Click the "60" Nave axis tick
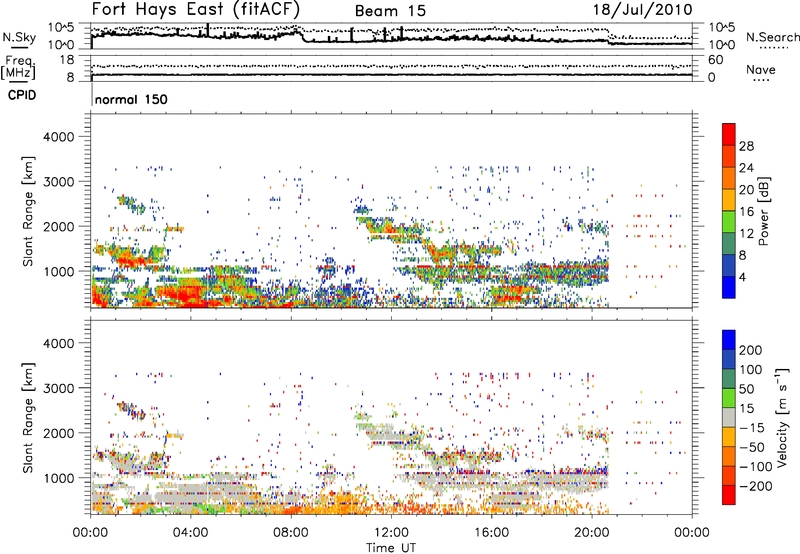 pos(715,60)
